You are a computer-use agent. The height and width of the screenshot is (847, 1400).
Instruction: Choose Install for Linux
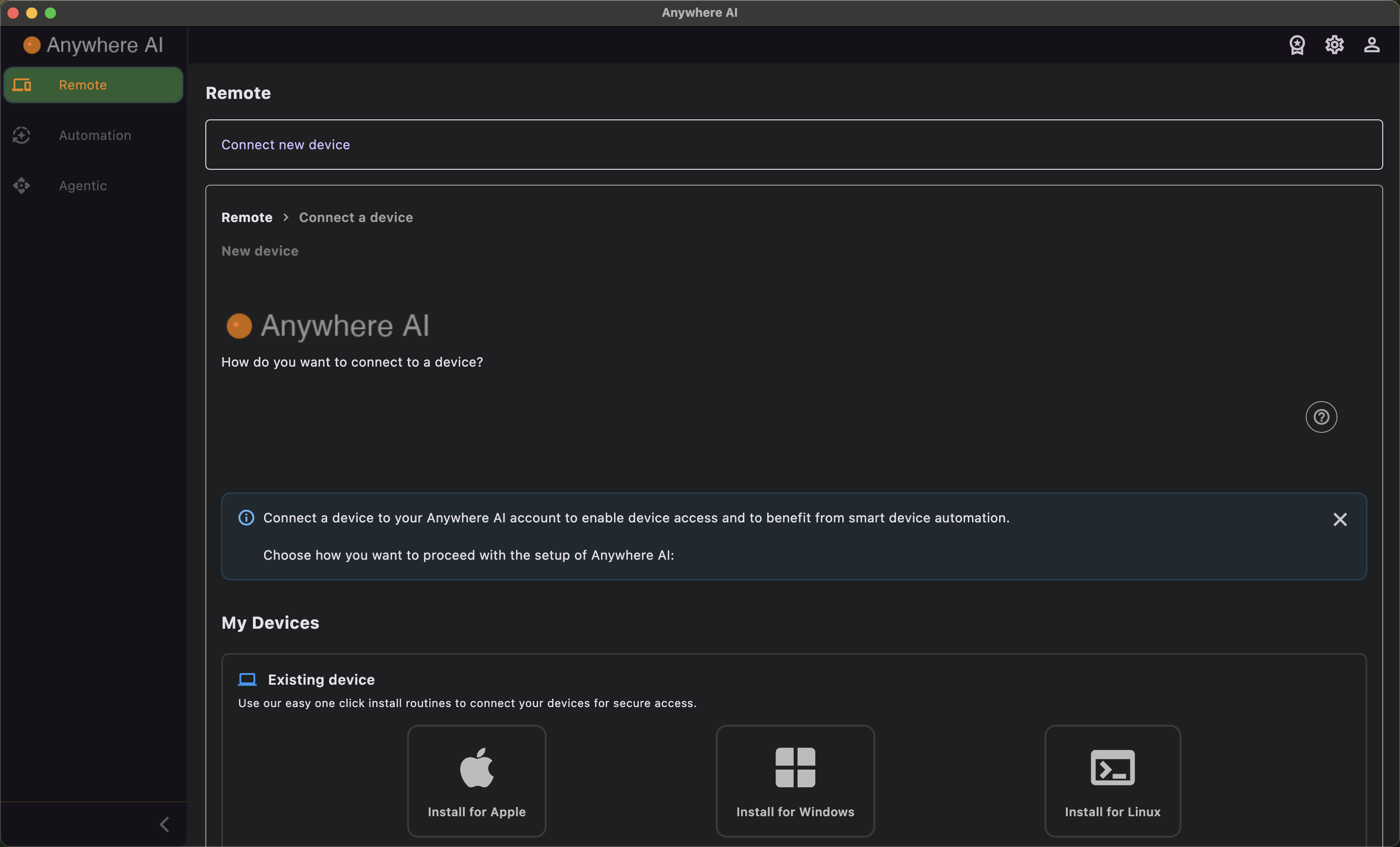[x=1113, y=781]
